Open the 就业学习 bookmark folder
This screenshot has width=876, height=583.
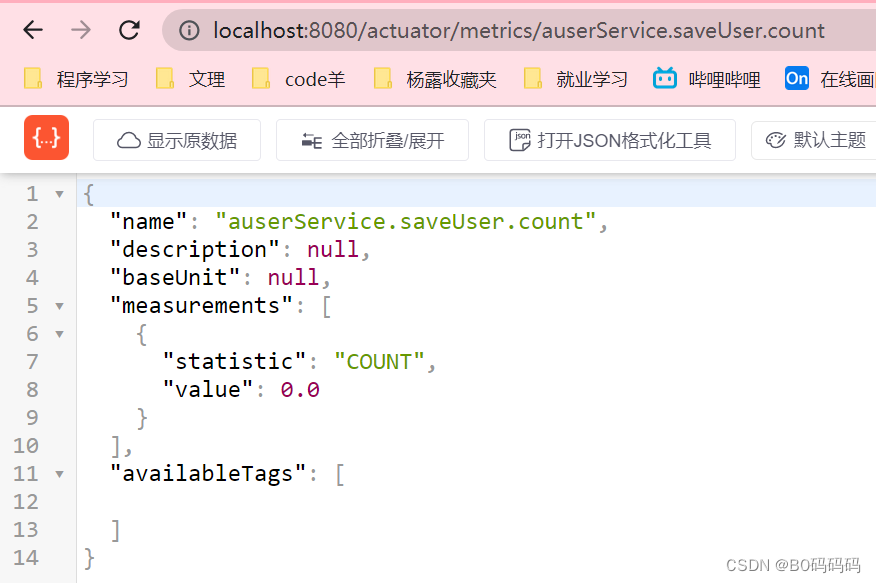[575, 79]
